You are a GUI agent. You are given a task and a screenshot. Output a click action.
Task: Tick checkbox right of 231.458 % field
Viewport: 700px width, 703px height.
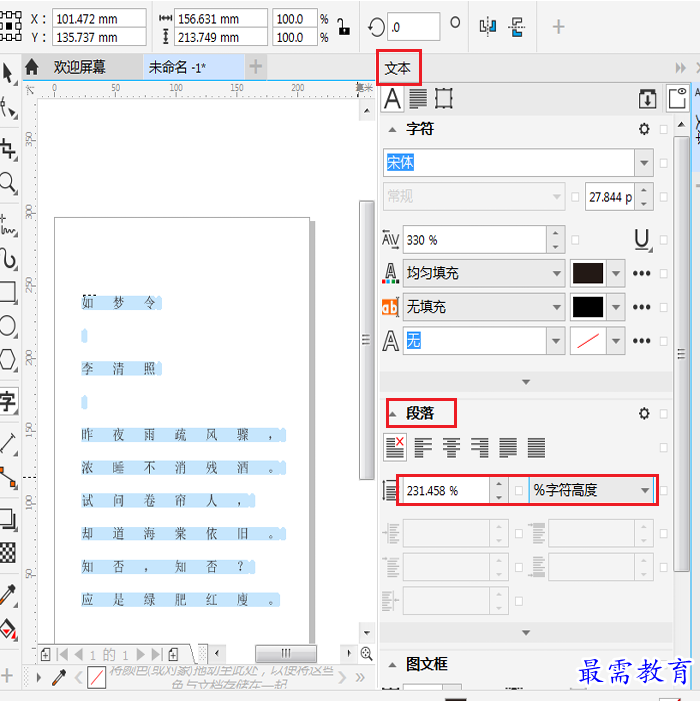[x=519, y=490]
